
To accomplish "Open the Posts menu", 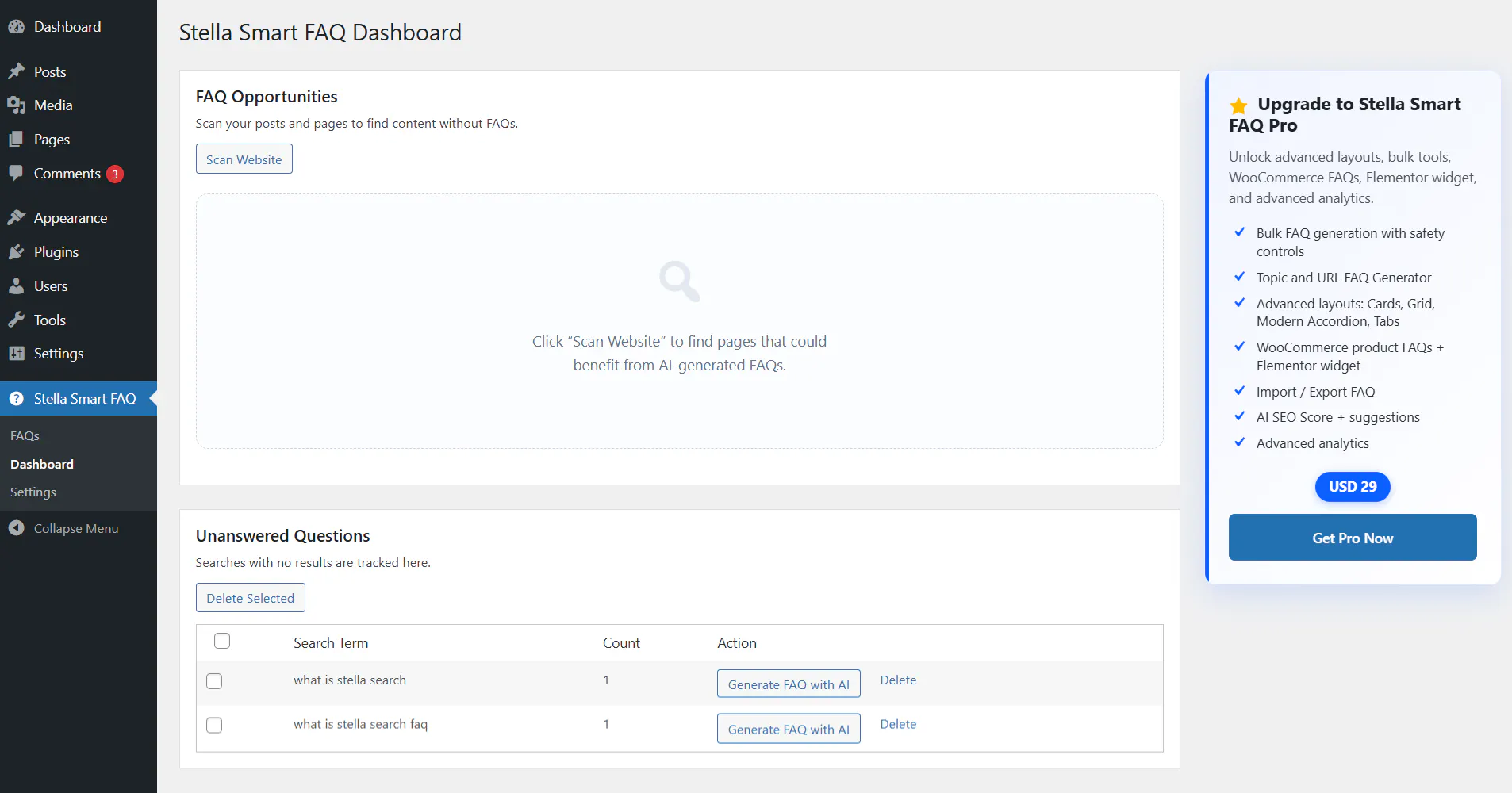I will click(x=79, y=71).
